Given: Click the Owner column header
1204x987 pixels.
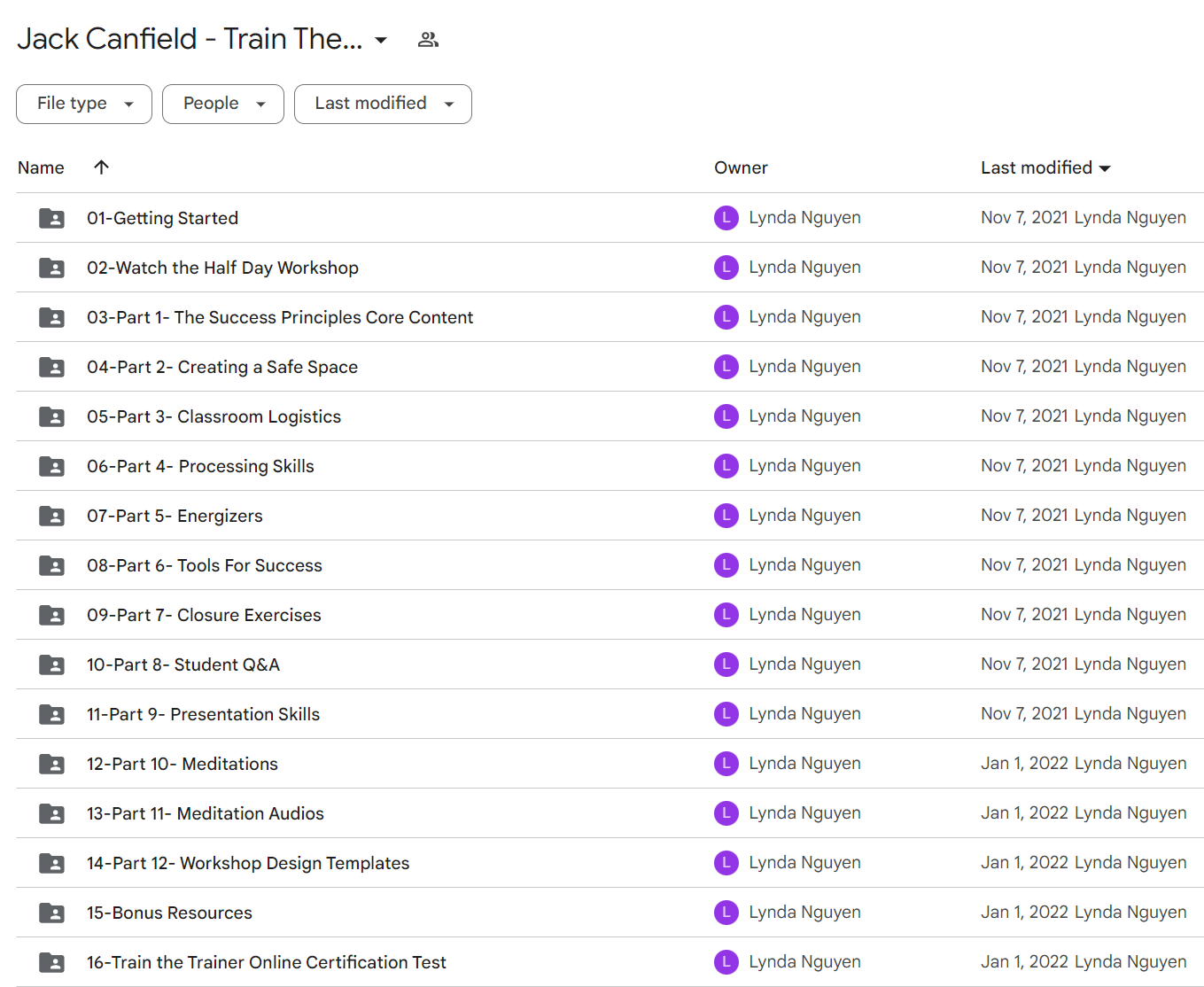Looking at the screenshot, I should (x=741, y=167).
